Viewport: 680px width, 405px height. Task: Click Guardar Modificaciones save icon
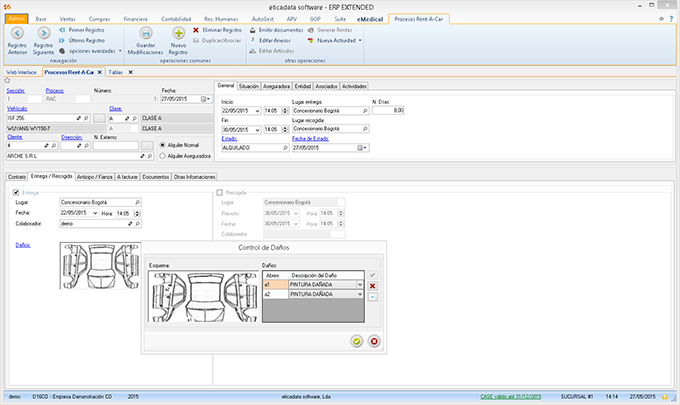145,35
